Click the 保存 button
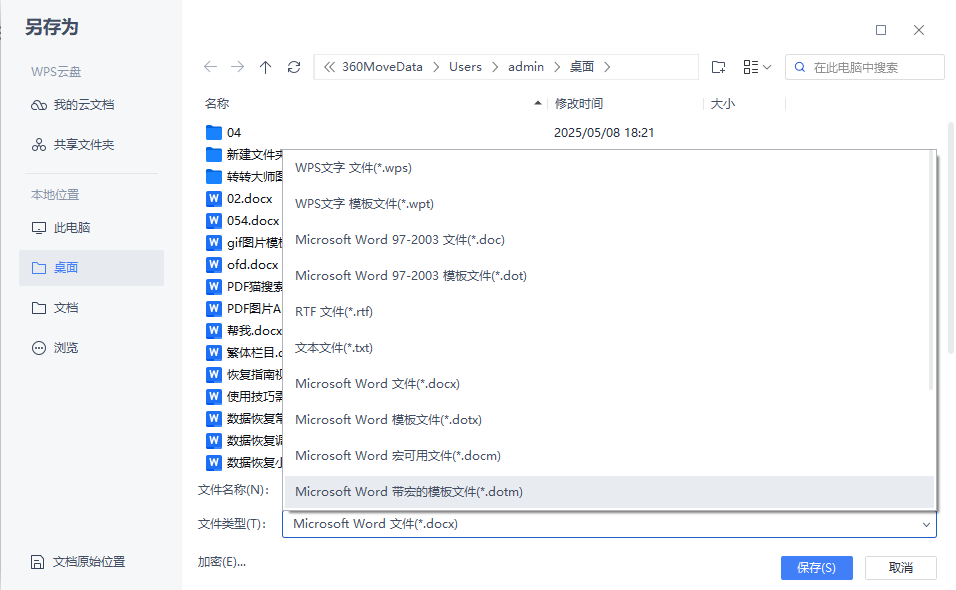 point(816,567)
